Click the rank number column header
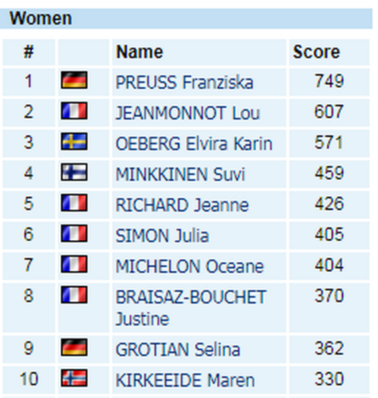 (x=29, y=52)
